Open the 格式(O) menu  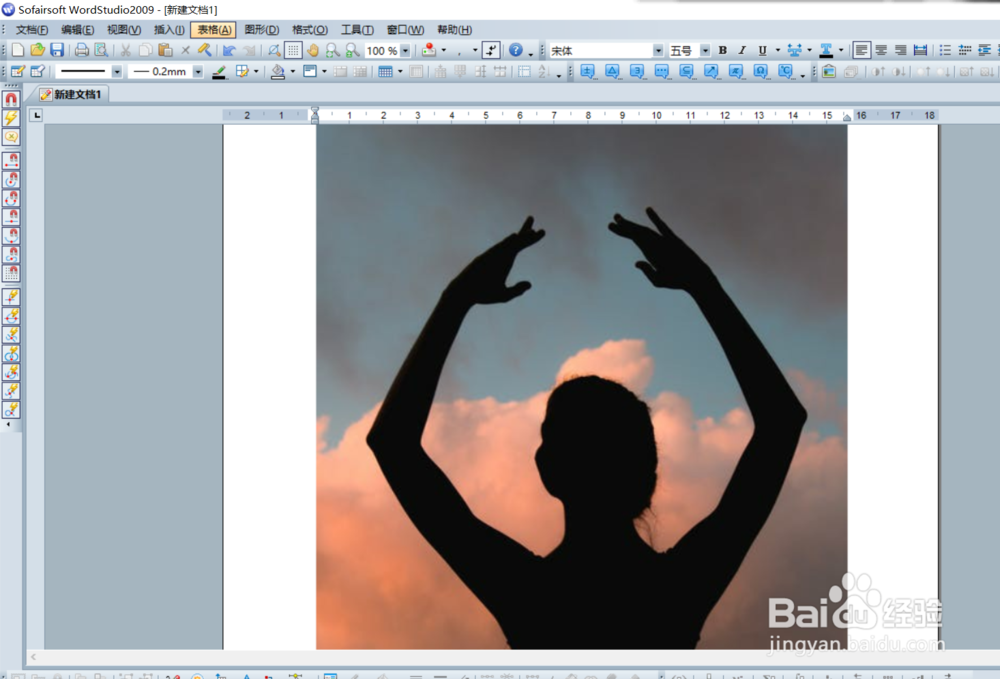310,30
